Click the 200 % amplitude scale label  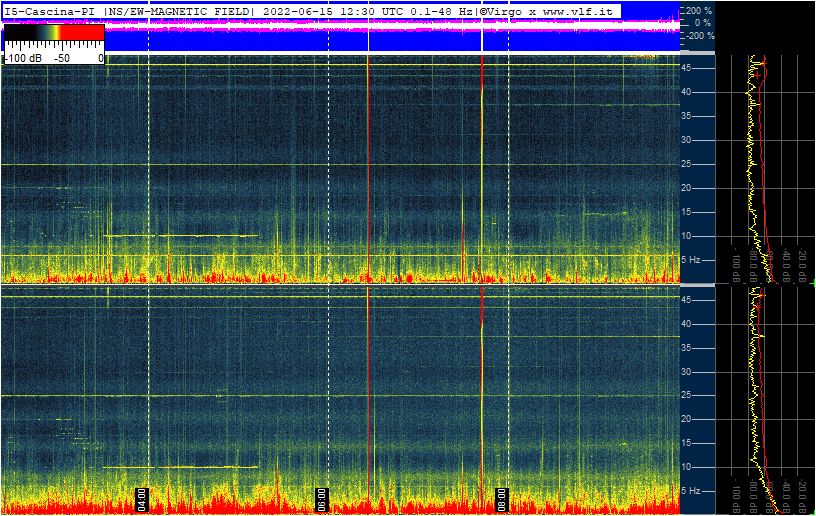coord(697,10)
